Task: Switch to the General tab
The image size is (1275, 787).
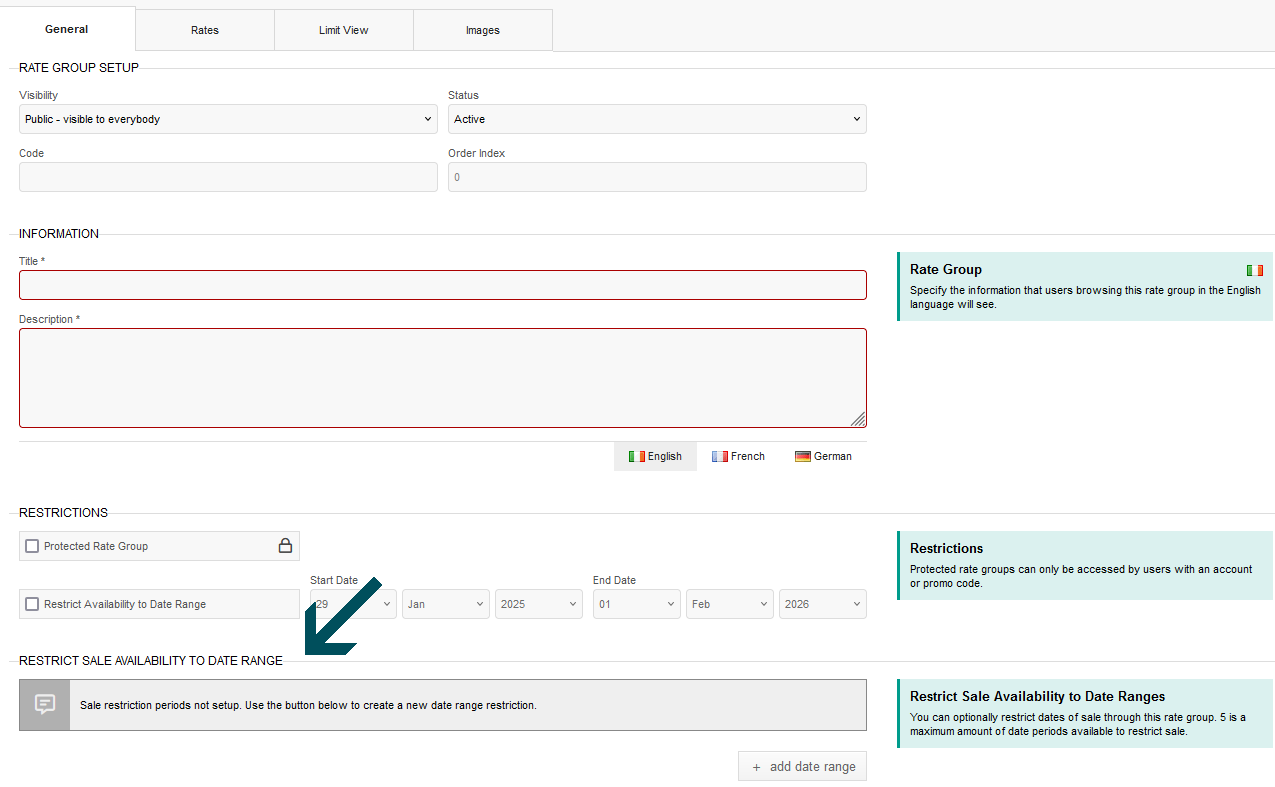Action: coord(67,29)
